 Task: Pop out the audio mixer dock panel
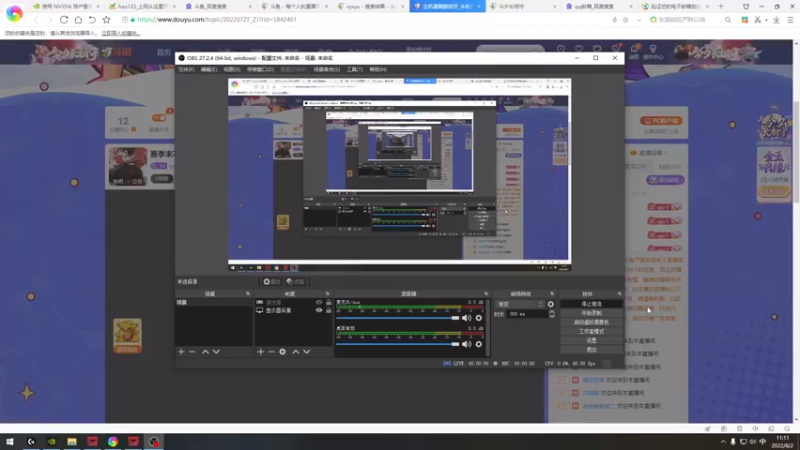[x=486, y=294]
